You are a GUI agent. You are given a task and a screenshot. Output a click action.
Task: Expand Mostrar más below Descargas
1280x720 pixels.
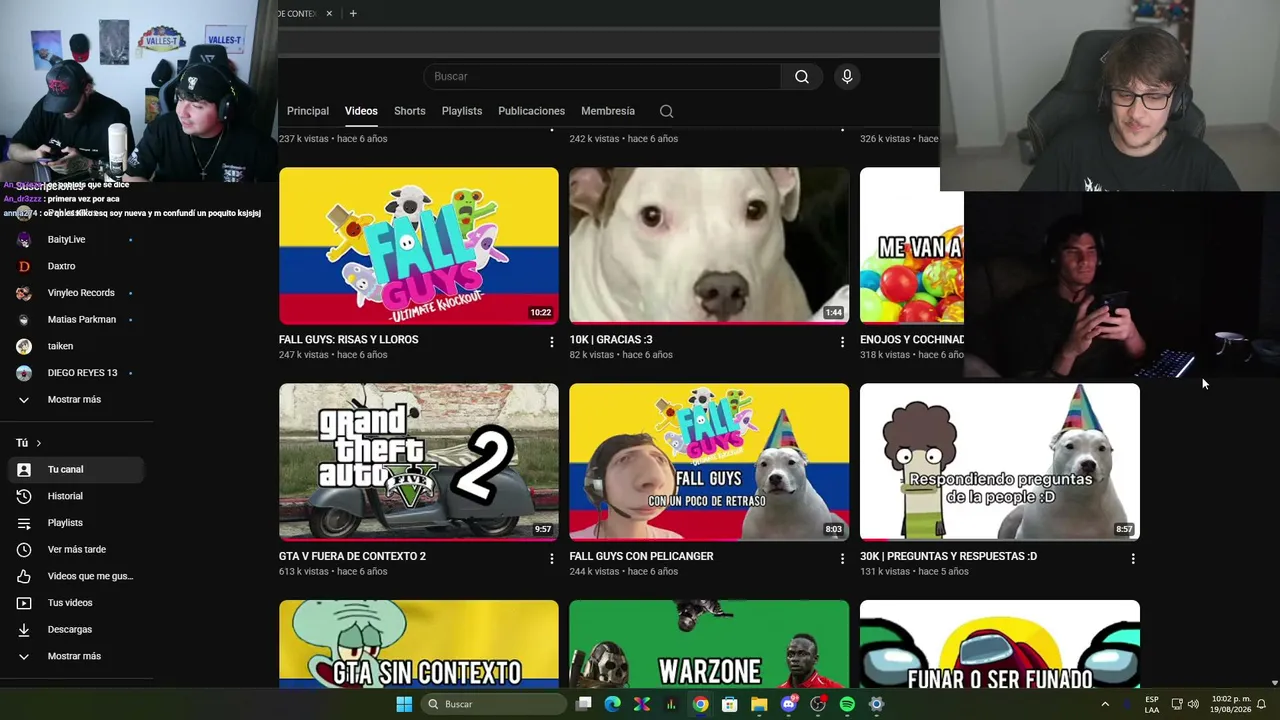tap(77, 656)
